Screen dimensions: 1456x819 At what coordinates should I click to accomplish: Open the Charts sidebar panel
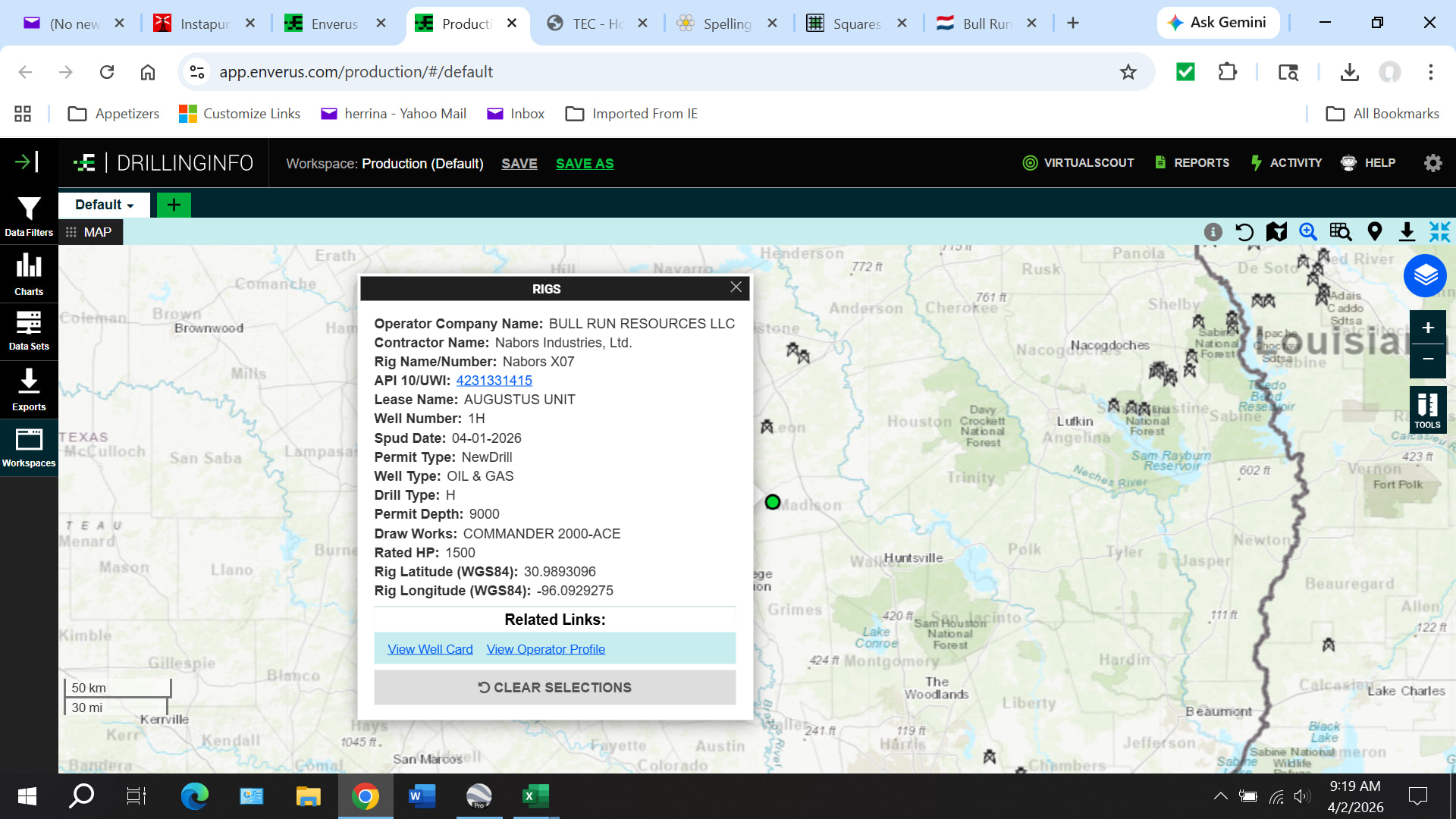(29, 274)
